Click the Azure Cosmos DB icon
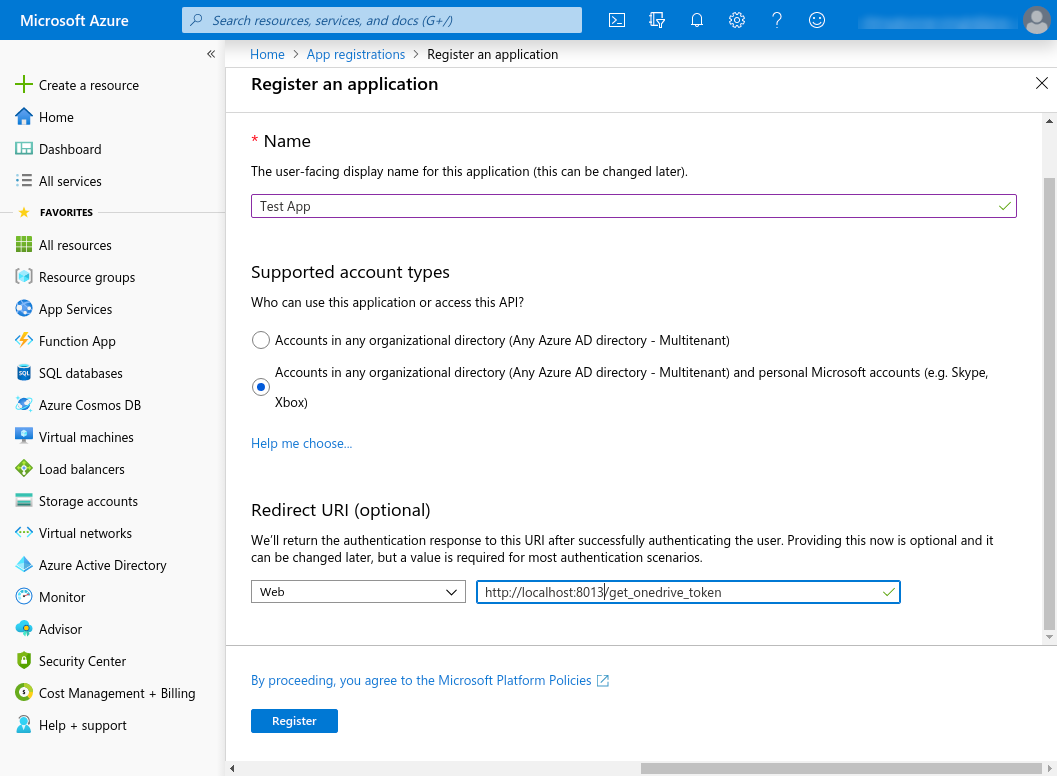This screenshot has height=776, width=1057. [24, 404]
